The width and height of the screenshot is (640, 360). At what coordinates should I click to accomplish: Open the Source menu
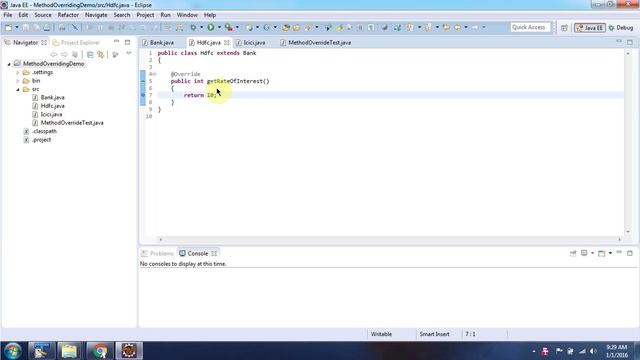43,15
